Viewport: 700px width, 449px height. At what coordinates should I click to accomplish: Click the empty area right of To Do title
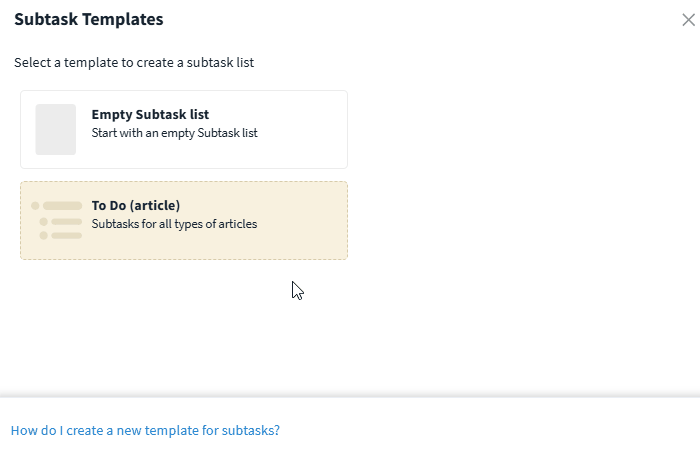coord(263,205)
